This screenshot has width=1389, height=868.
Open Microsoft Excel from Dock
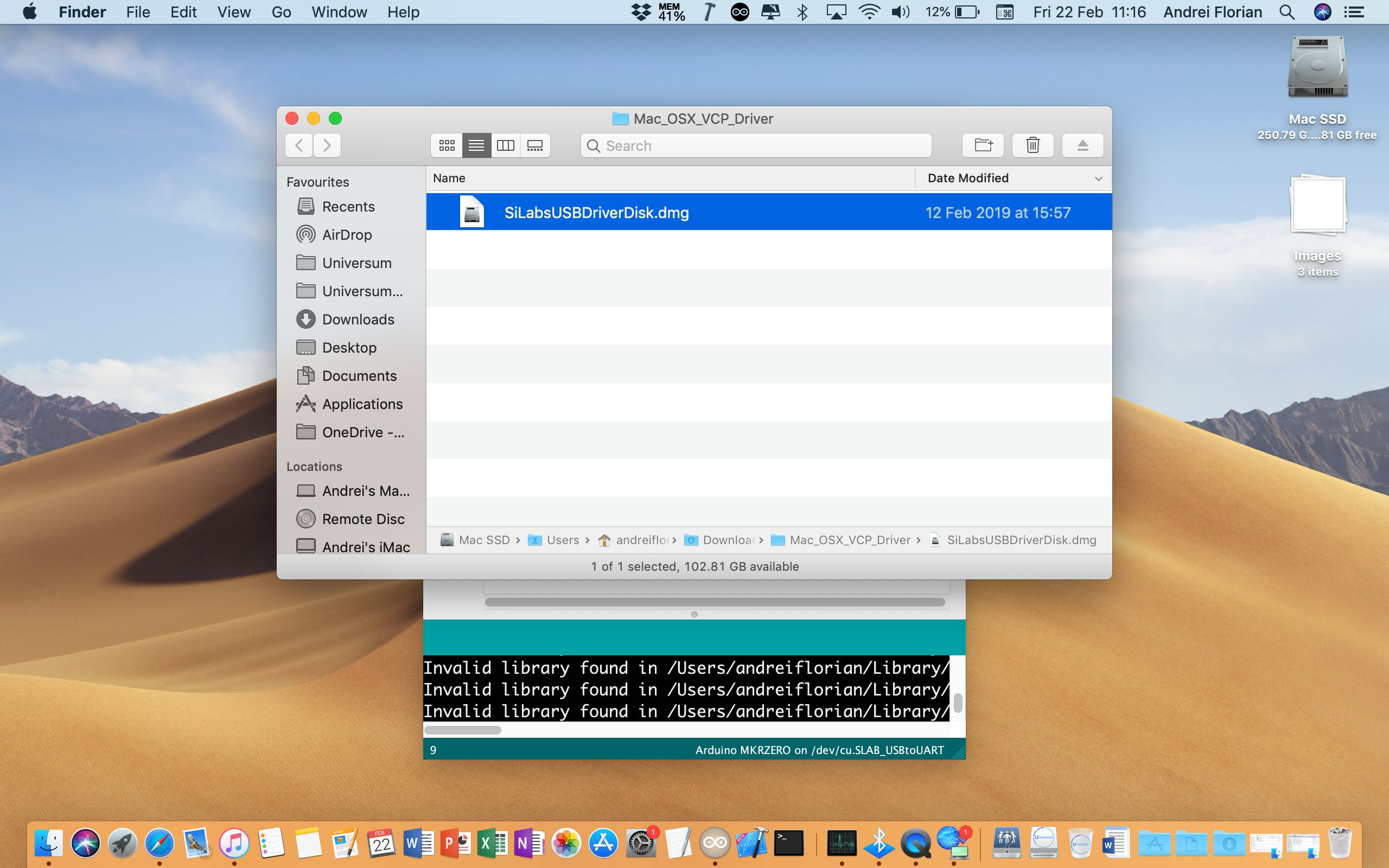493,843
